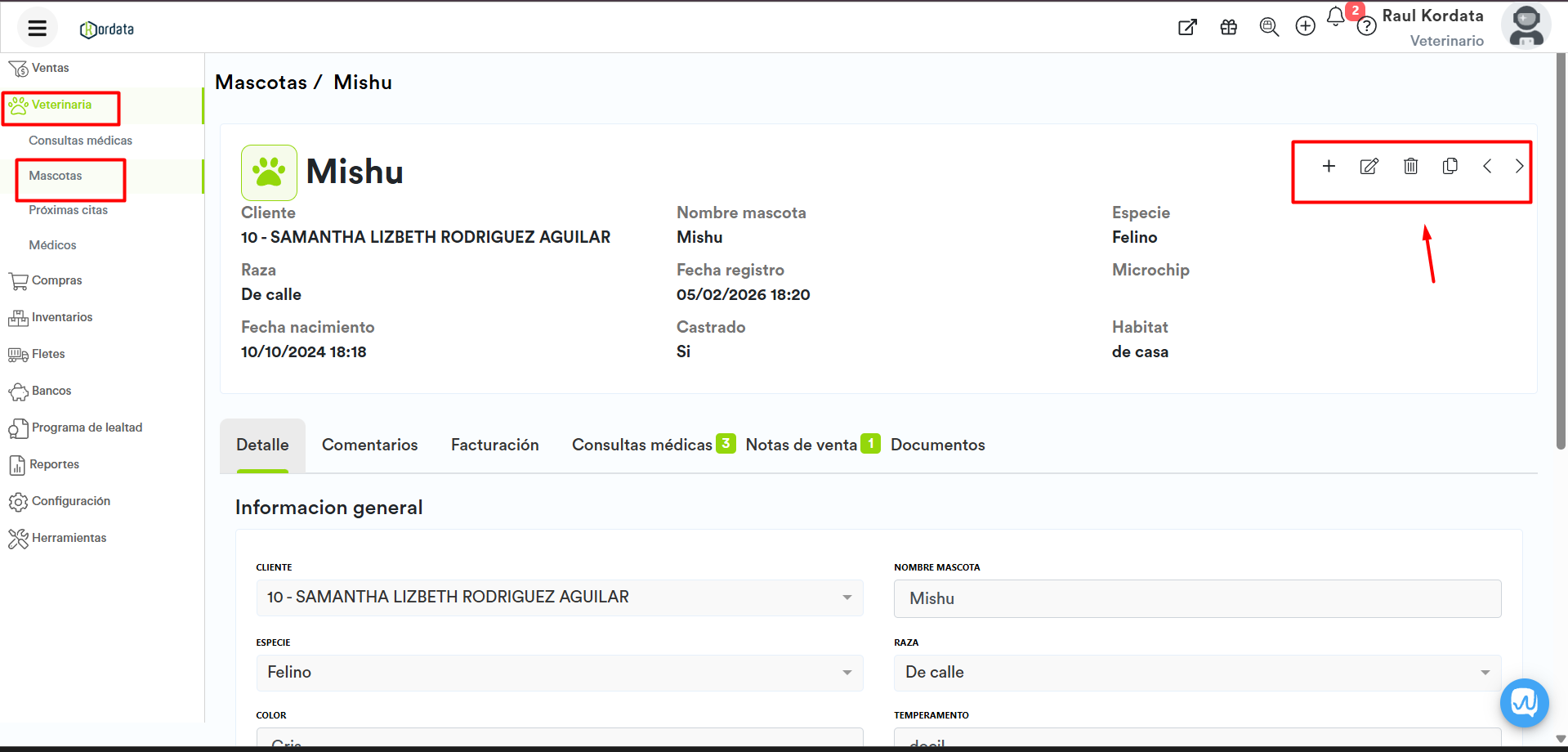1568x752 pixels.
Task: Open Próximas citas in sidebar
Action: pos(68,210)
